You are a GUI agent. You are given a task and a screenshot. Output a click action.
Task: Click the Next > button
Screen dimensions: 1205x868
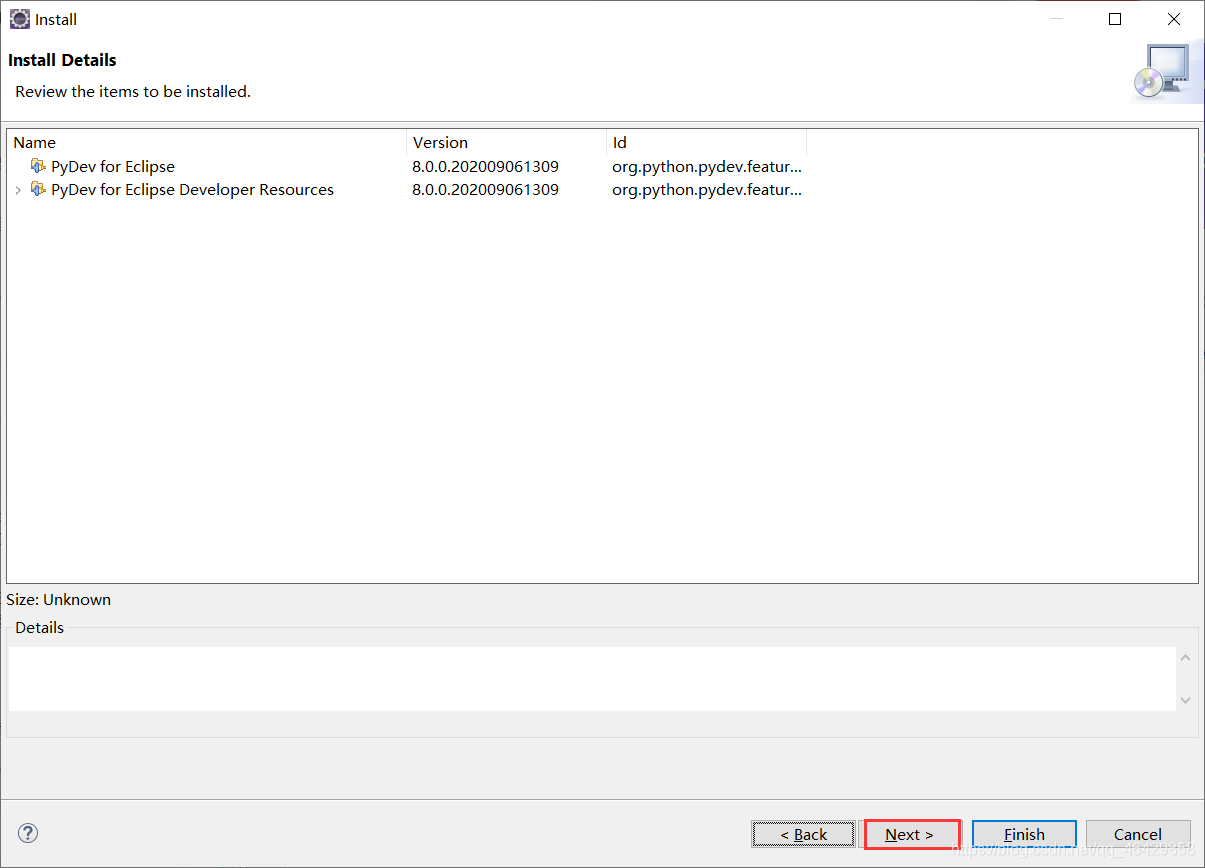911,834
